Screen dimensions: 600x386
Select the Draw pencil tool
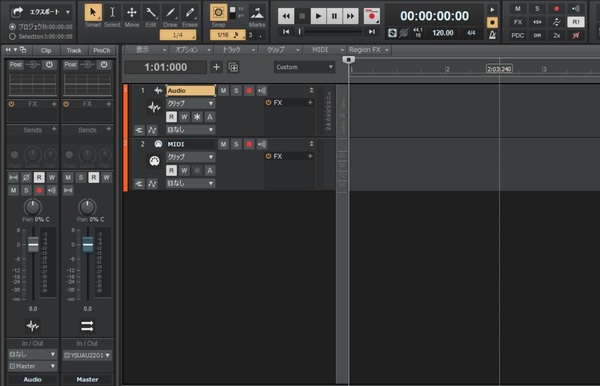tap(170, 13)
